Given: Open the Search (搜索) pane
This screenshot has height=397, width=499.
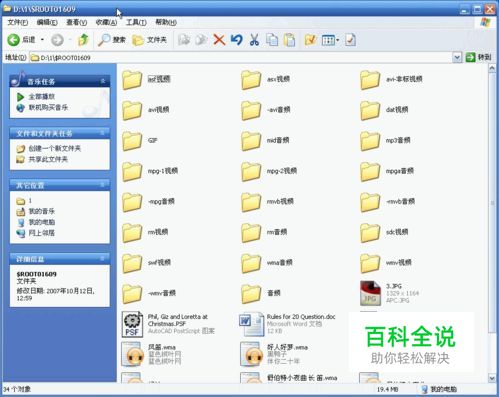Looking at the screenshot, I should tap(112, 40).
